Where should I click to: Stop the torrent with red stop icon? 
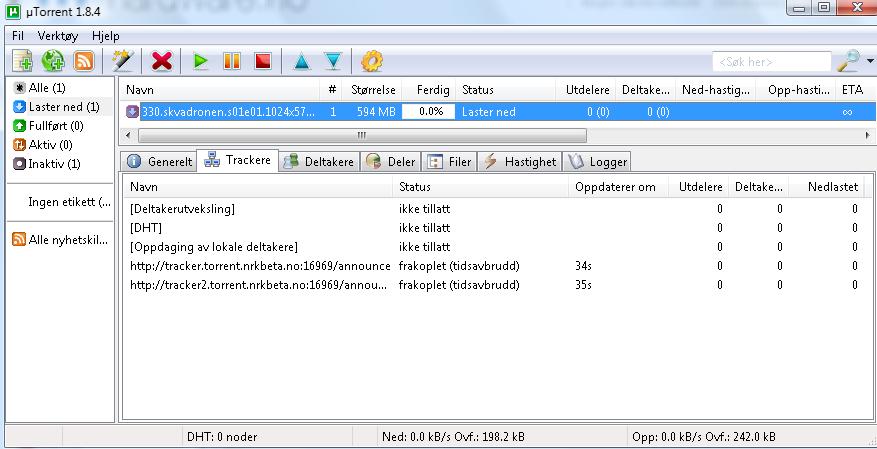coord(262,61)
